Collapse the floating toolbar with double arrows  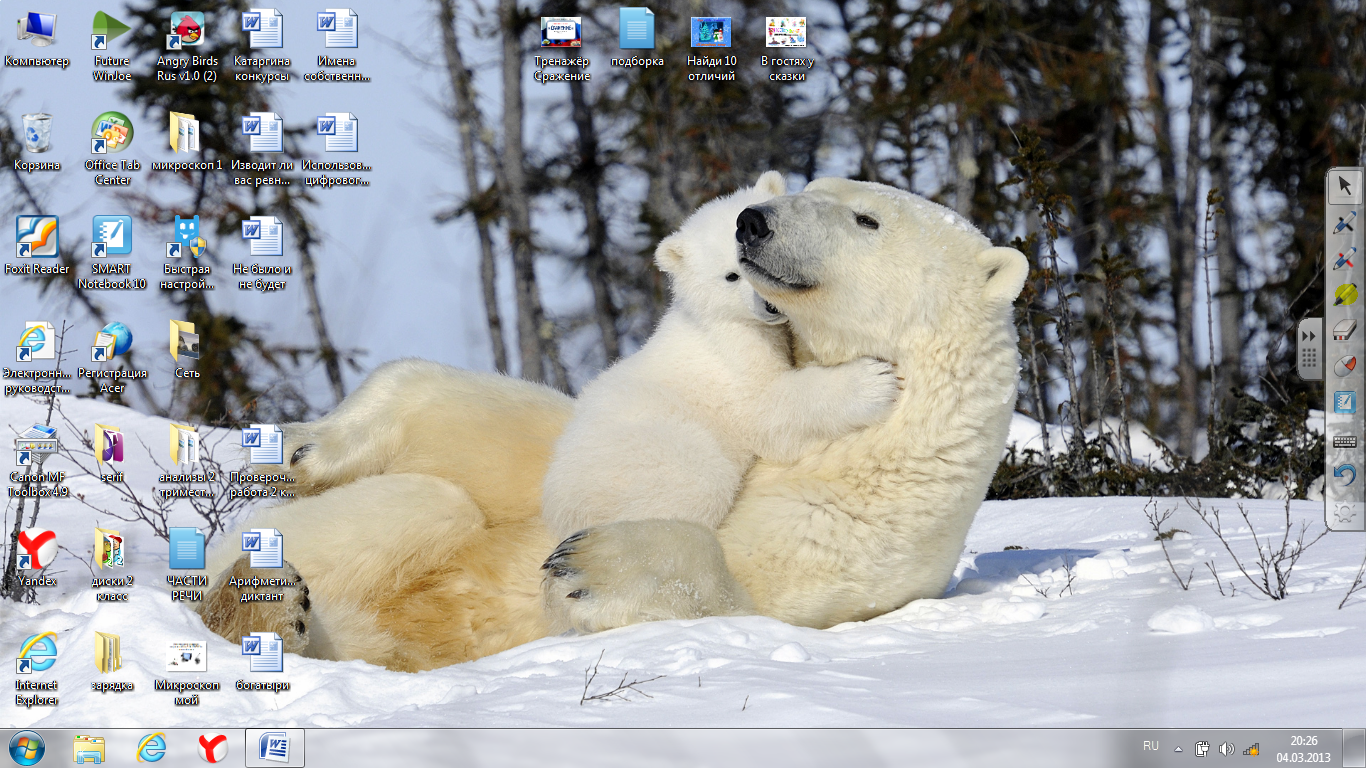click(x=1309, y=337)
